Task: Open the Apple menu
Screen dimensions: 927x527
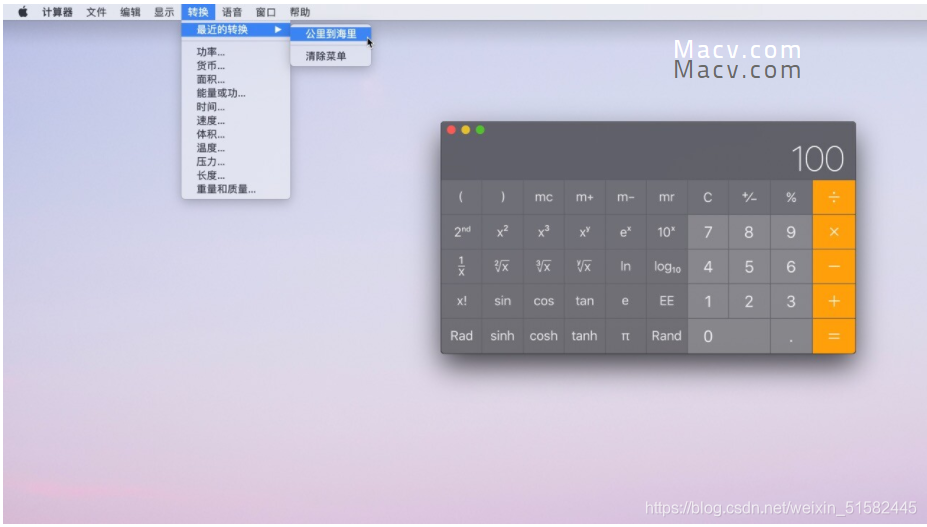Action: coord(22,12)
